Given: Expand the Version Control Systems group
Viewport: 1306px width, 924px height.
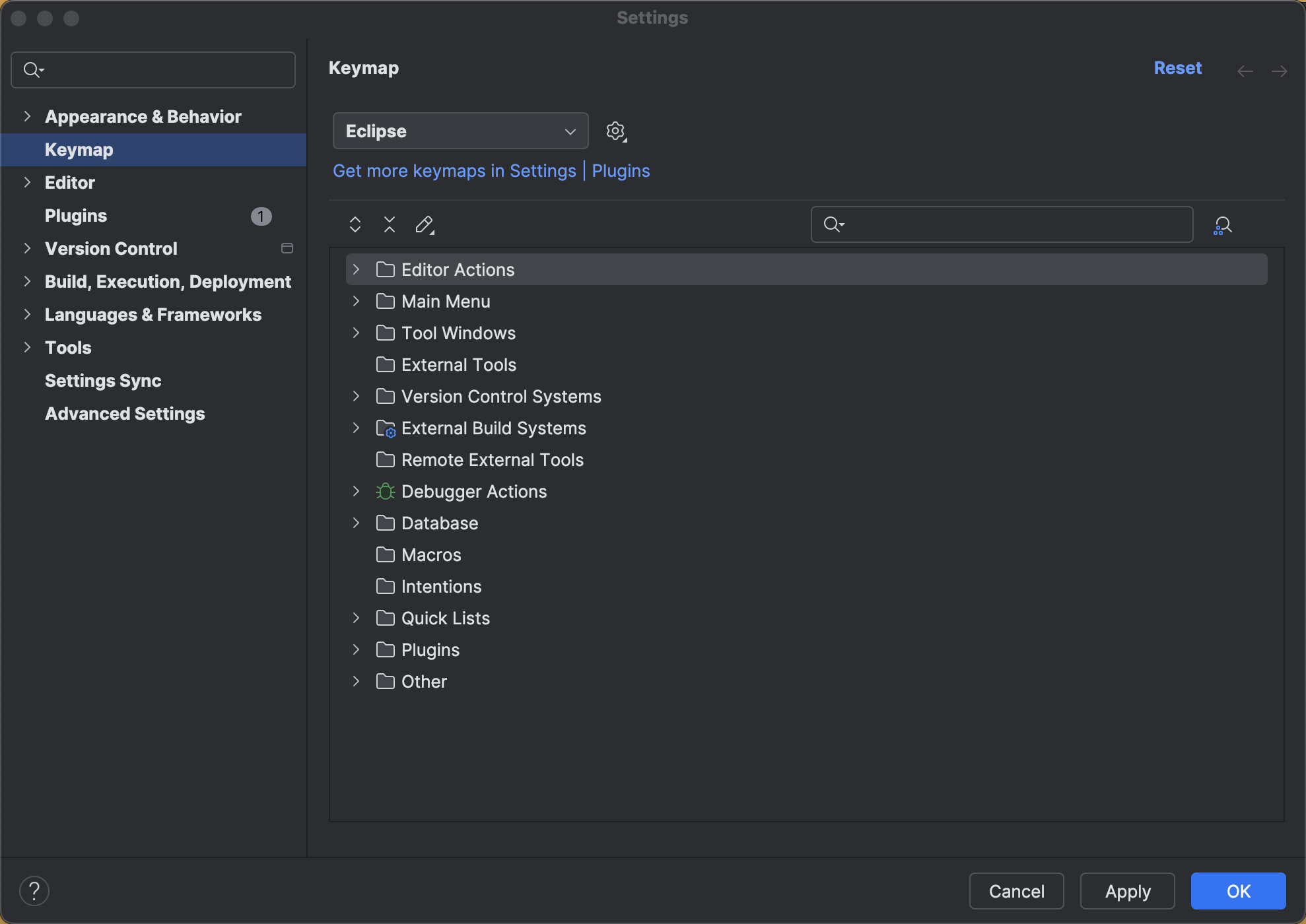Looking at the screenshot, I should pyautogui.click(x=356, y=396).
